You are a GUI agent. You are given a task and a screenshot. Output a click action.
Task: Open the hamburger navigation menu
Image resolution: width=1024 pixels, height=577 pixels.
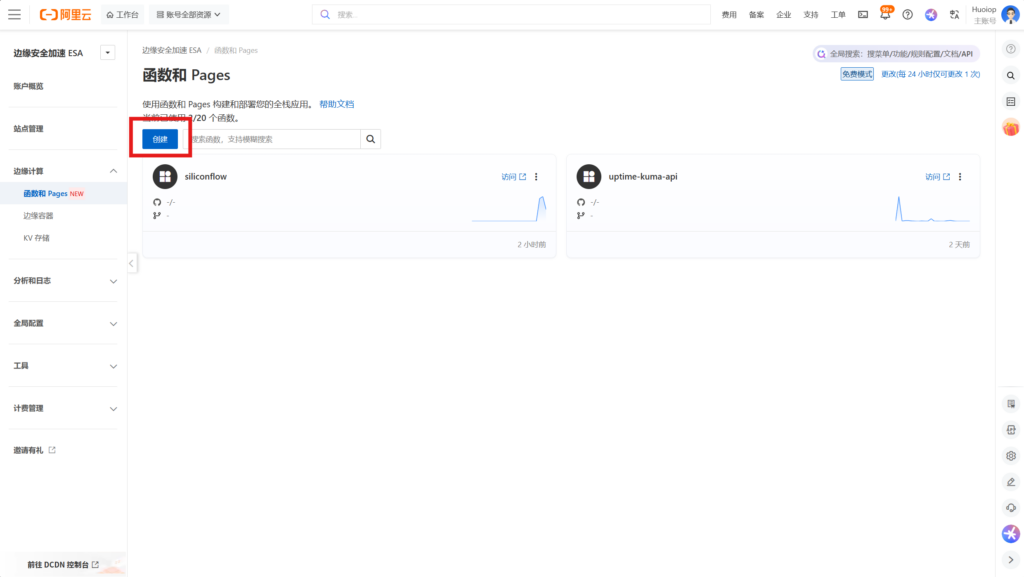pos(14,15)
